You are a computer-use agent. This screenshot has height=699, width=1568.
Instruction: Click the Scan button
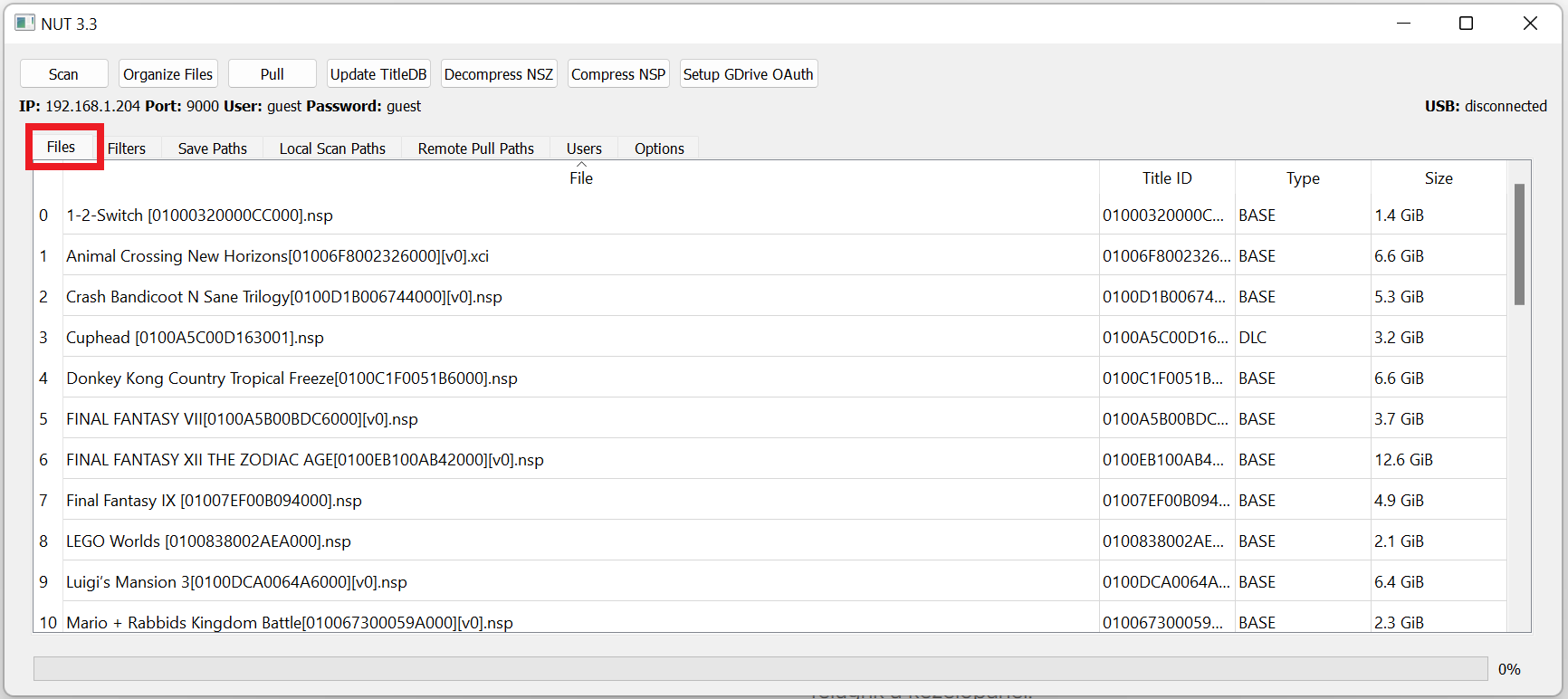(x=63, y=74)
